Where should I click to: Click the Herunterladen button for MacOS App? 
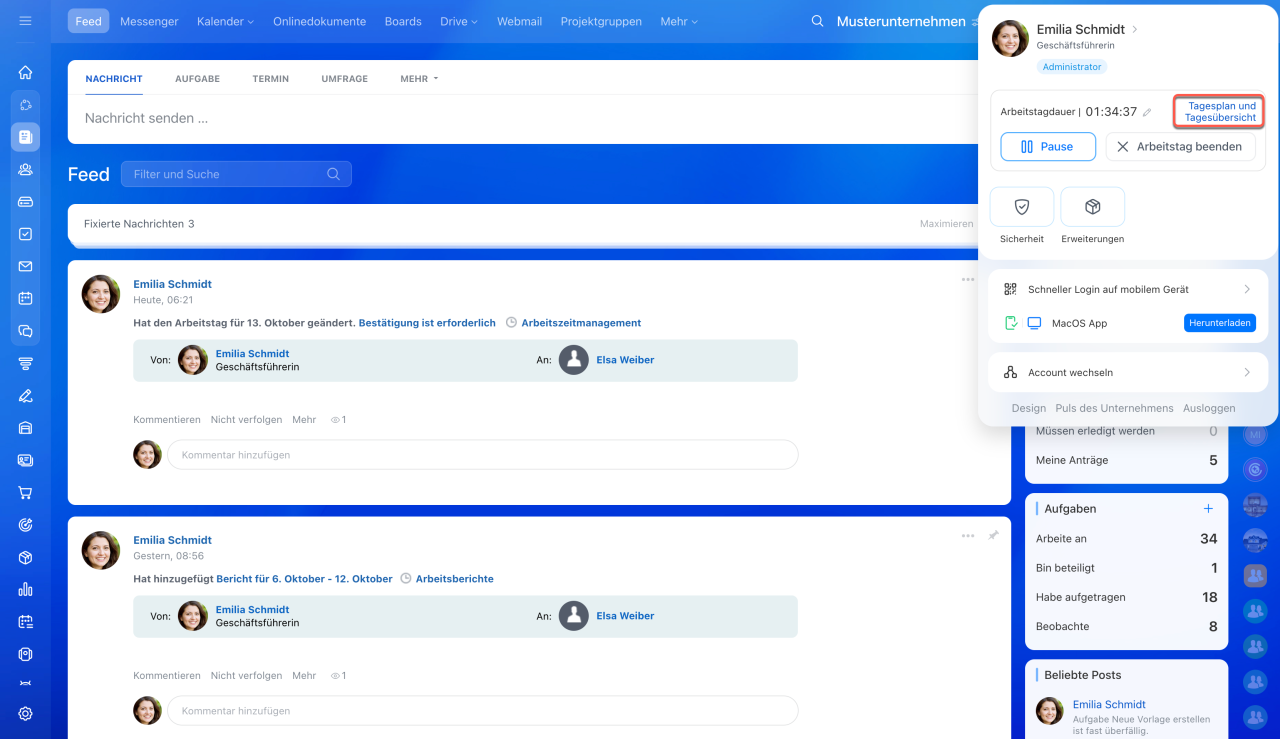[x=1219, y=323]
